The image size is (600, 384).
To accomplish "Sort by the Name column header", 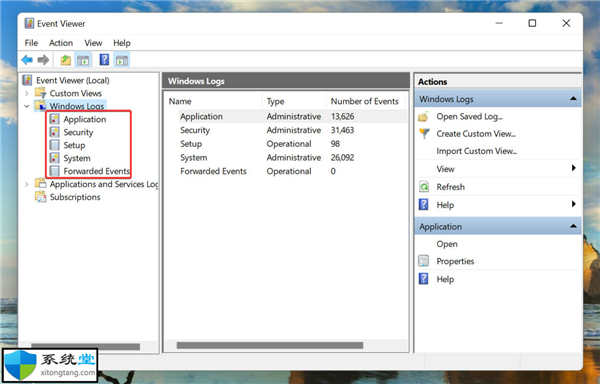I will [x=180, y=101].
